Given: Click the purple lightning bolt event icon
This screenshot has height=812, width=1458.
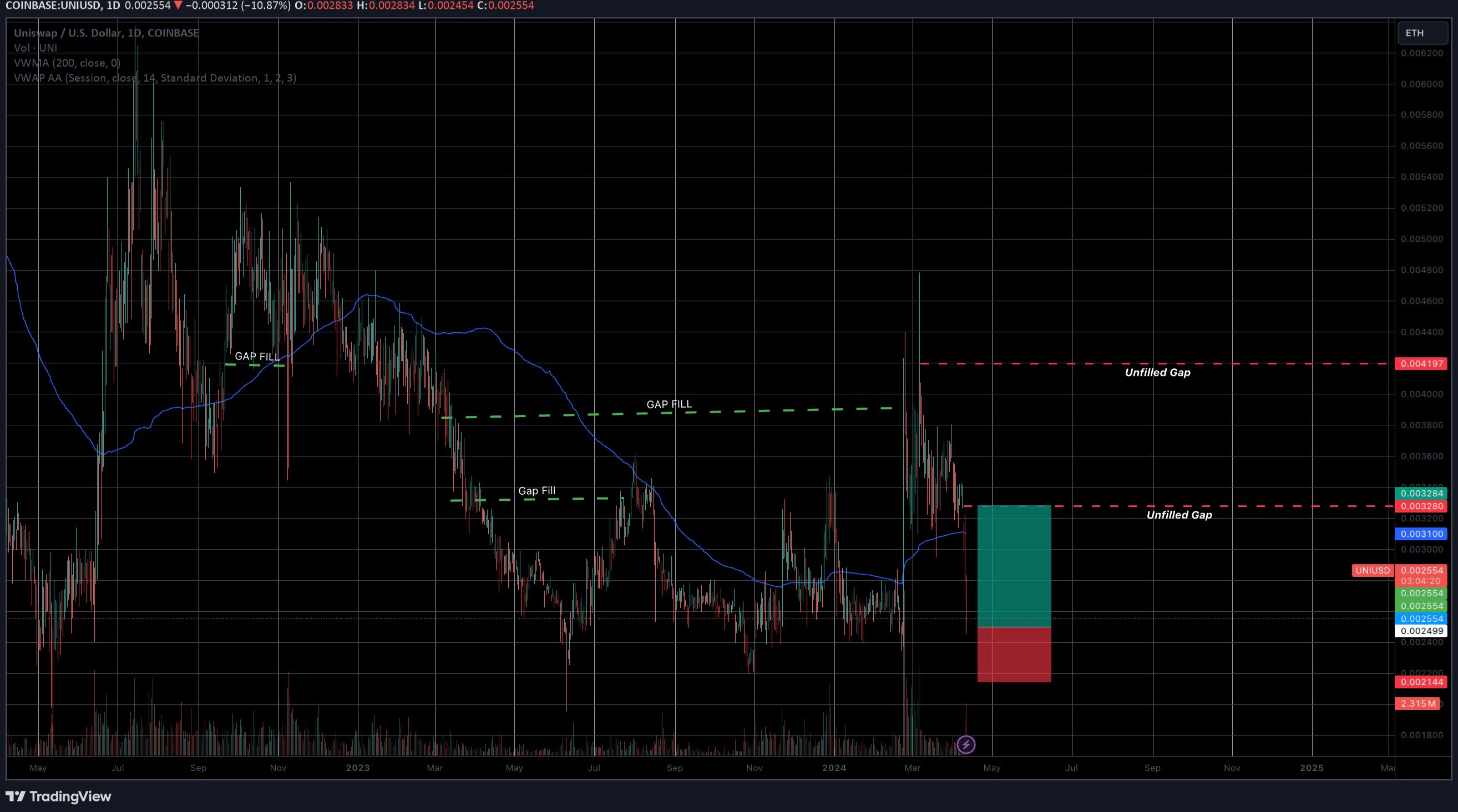Looking at the screenshot, I should point(966,745).
